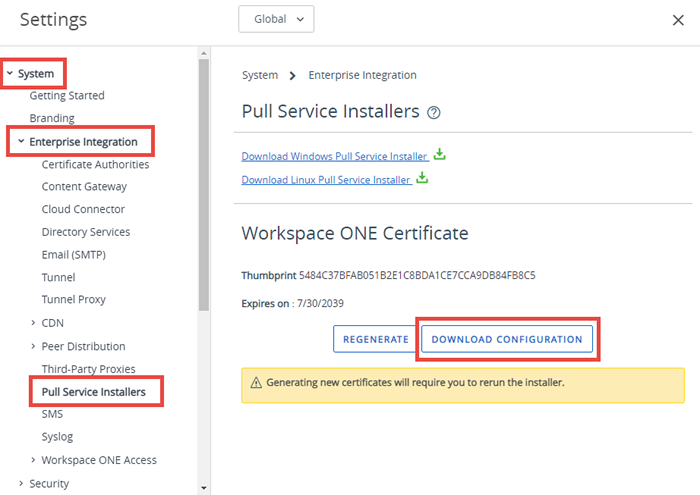Viewport: 700px width, 495px height.
Task: Click the sidebar scrollbar down arrow
Action: coord(204,488)
